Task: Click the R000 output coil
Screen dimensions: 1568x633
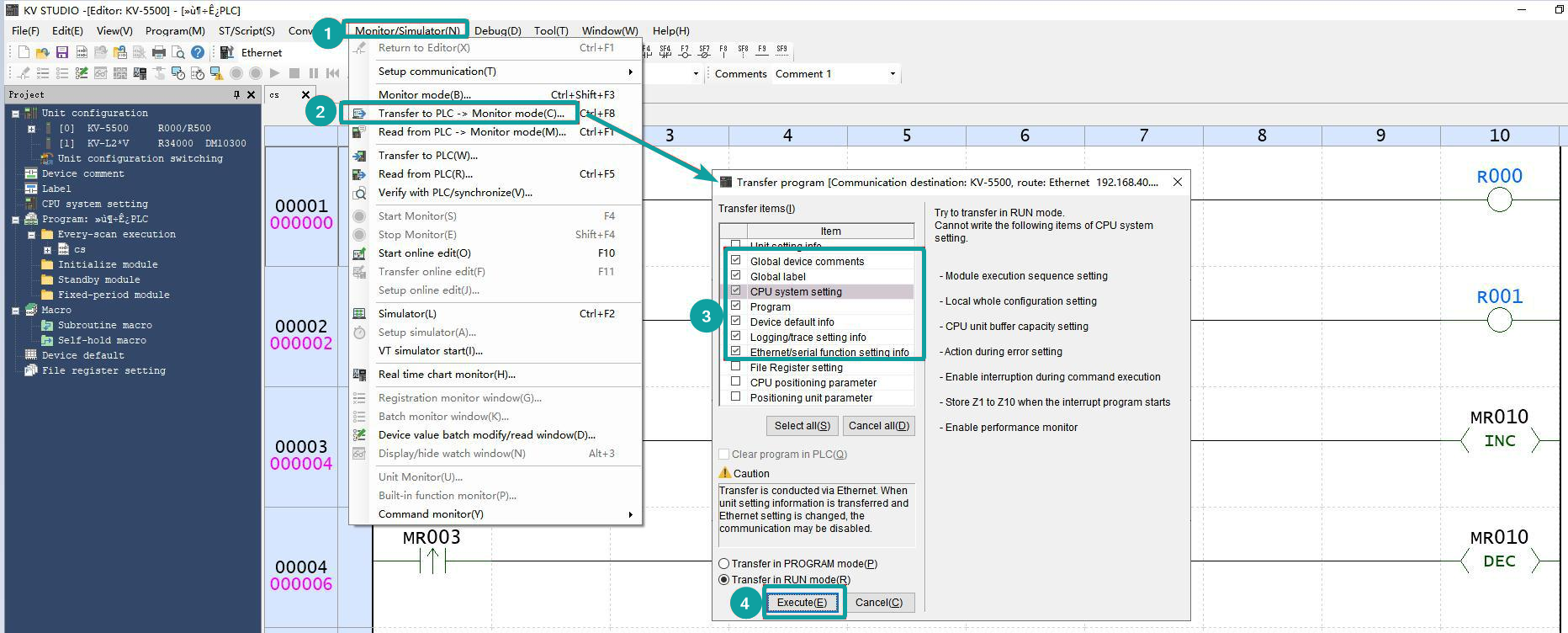Action: click(x=1499, y=199)
